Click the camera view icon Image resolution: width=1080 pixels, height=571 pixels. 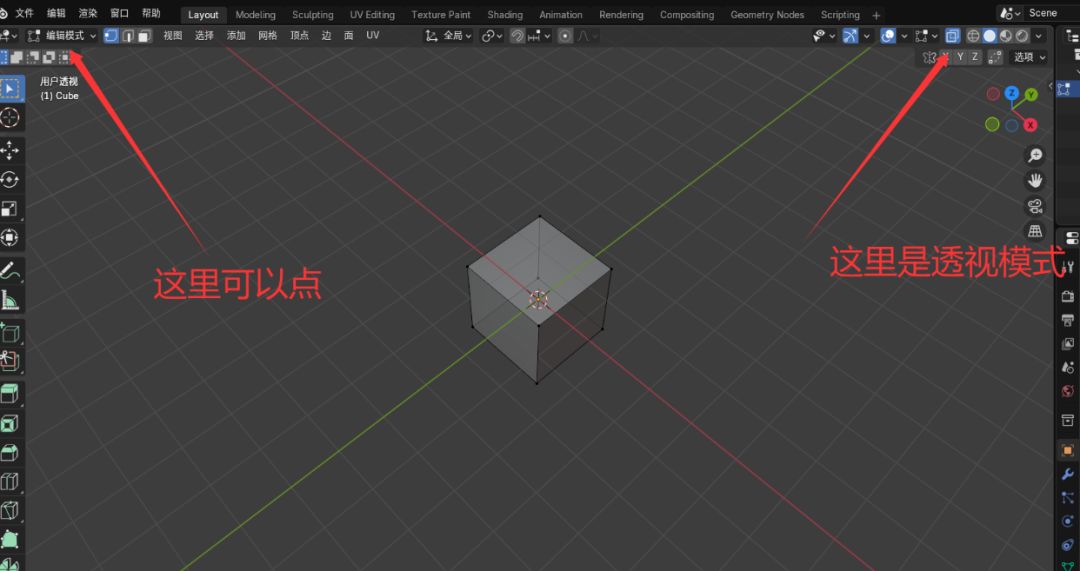pyautogui.click(x=1035, y=206)
